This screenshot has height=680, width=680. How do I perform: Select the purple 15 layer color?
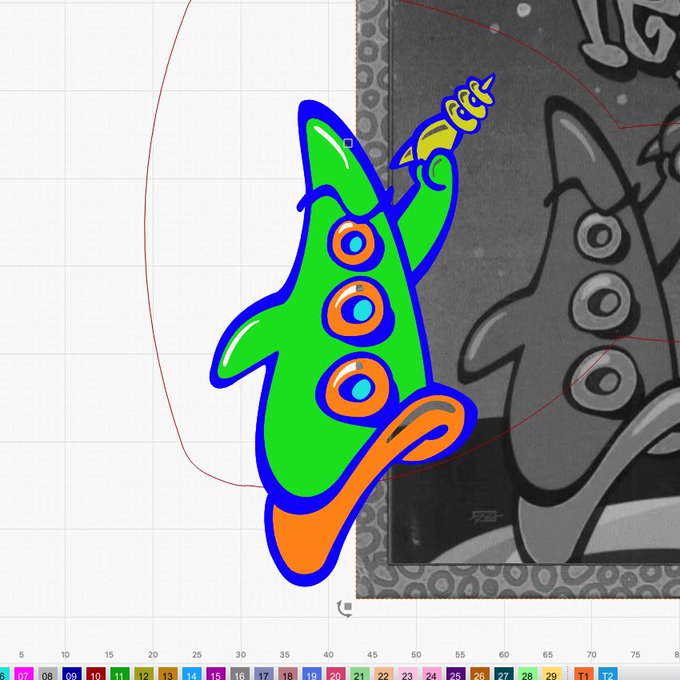216,674
